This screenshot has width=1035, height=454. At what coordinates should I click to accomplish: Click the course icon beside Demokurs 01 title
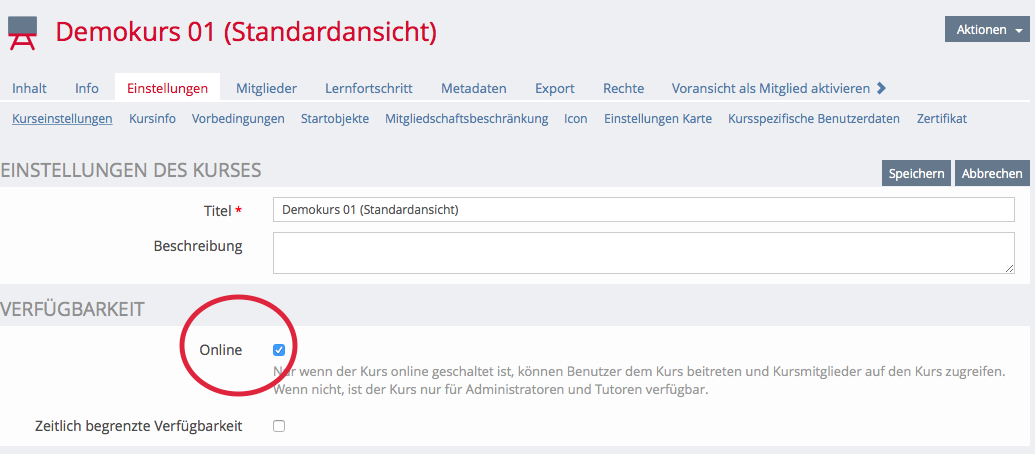[x=23, y=32]
